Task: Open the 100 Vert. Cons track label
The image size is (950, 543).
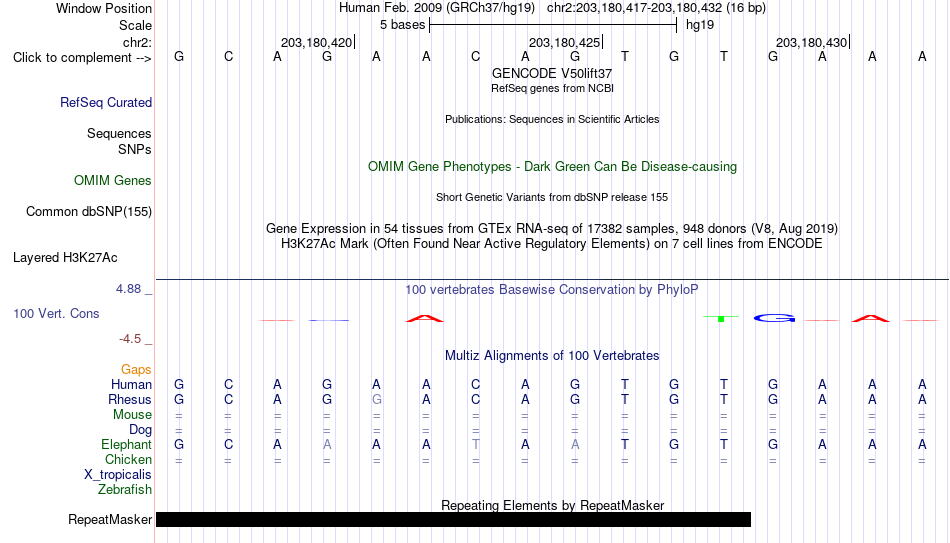Action: click(x=56, y=313)
